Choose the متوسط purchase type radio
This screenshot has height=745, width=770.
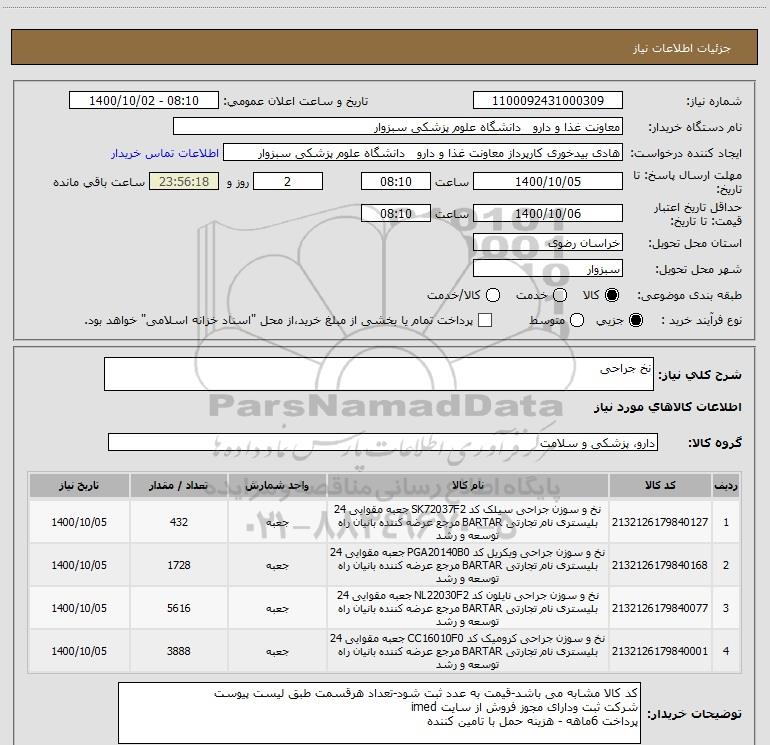pyautogui.click(x=577, y=320)
